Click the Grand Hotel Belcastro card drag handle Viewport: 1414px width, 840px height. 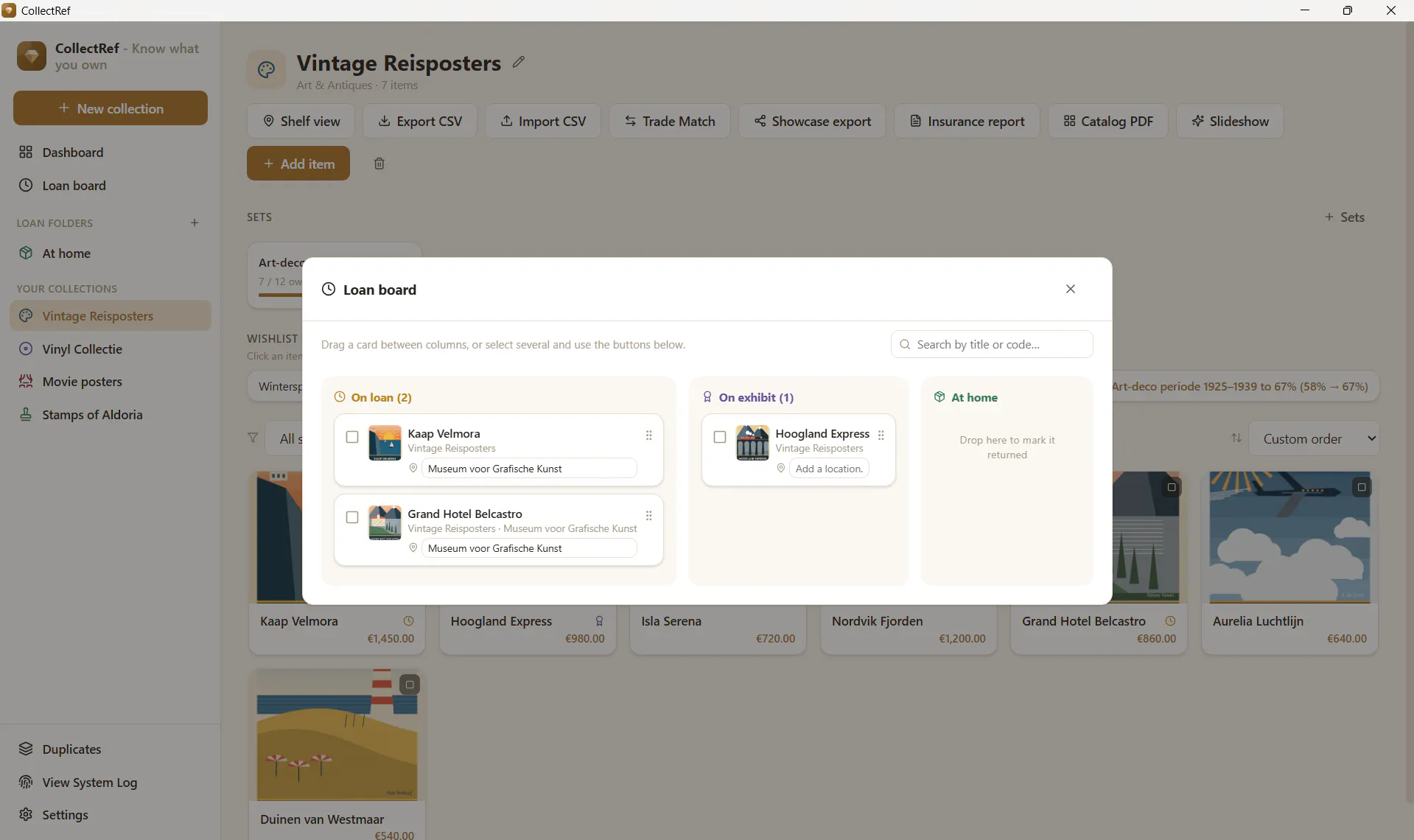tap(648, 516)
